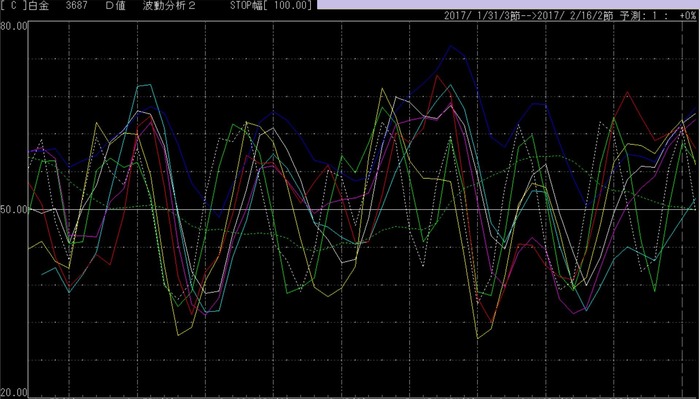This screenshot has height=399, width=700.
Task: Click the 20.00 axis label
Action: point(14,393)
